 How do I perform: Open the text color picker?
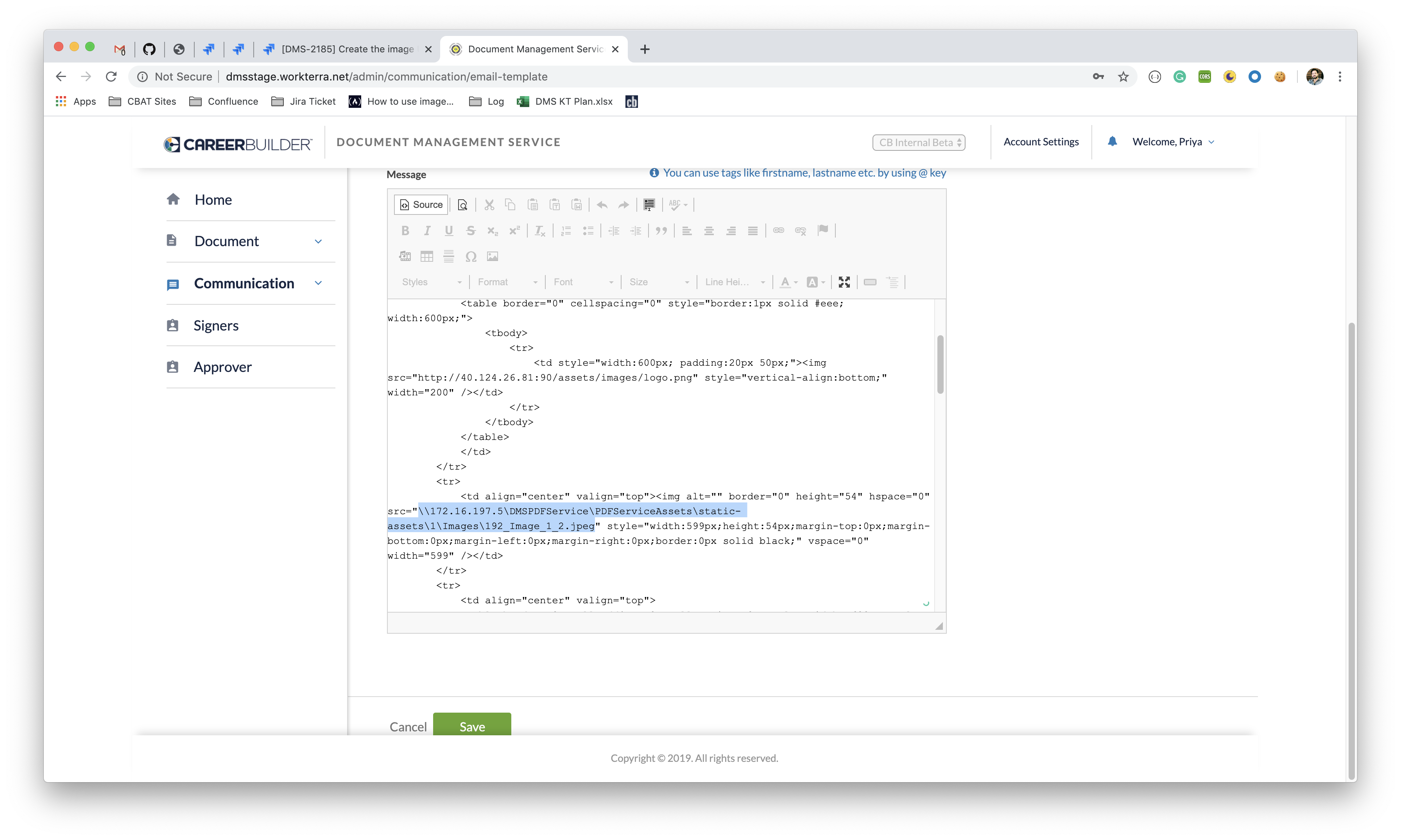pyautogui.click(x=789, y=282)
